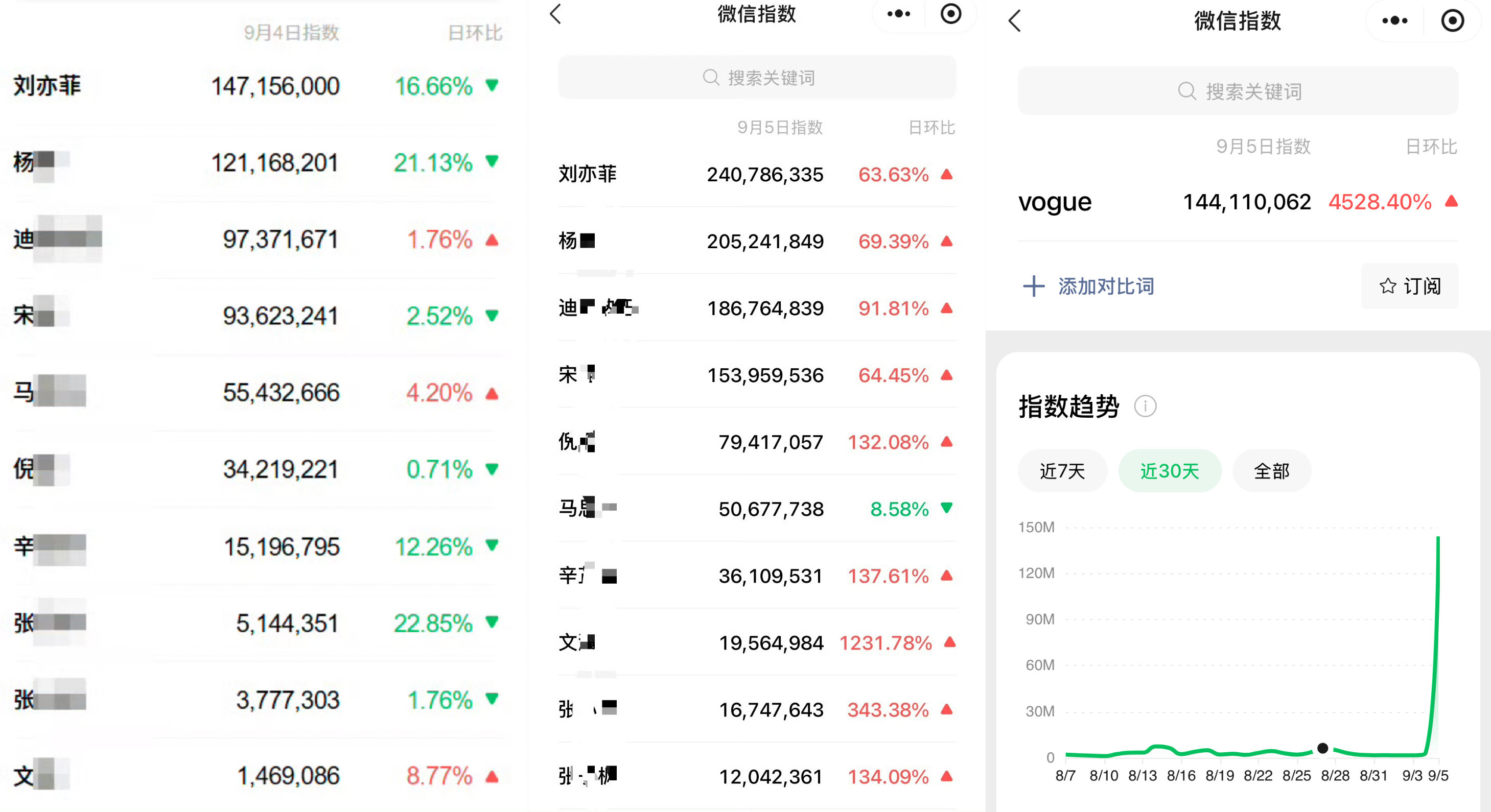
Task: Click the 日环比 column header in the middle panel
Action: (x=932, y=127)
